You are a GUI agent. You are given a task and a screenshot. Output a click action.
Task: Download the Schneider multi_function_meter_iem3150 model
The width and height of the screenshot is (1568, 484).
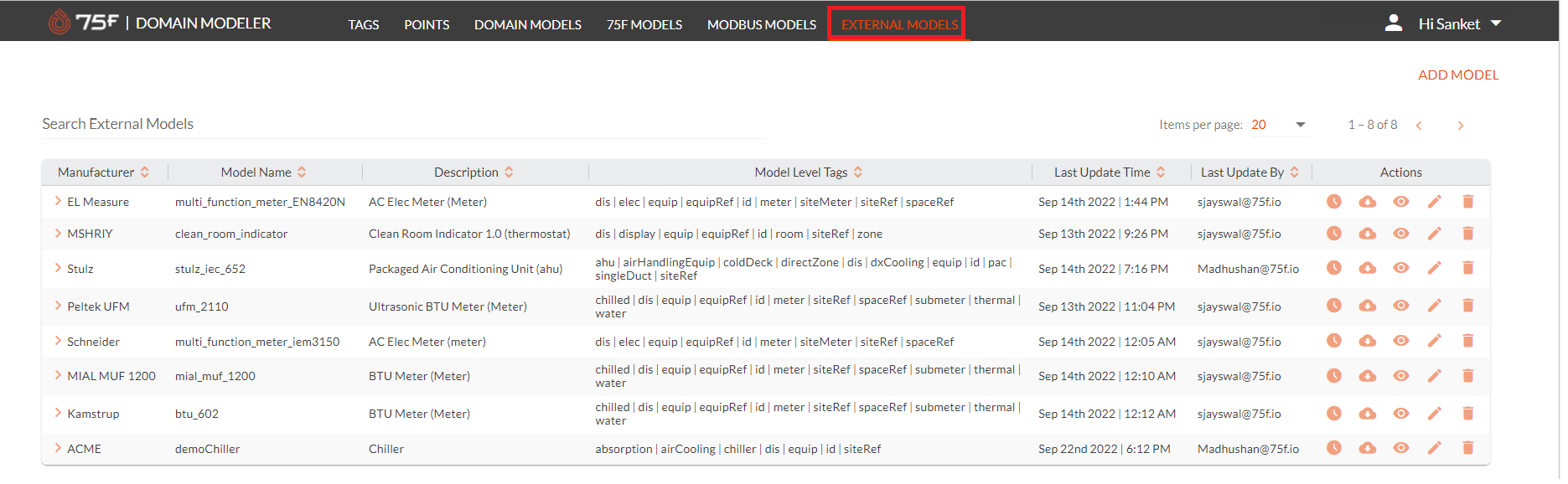(1368, 341)
